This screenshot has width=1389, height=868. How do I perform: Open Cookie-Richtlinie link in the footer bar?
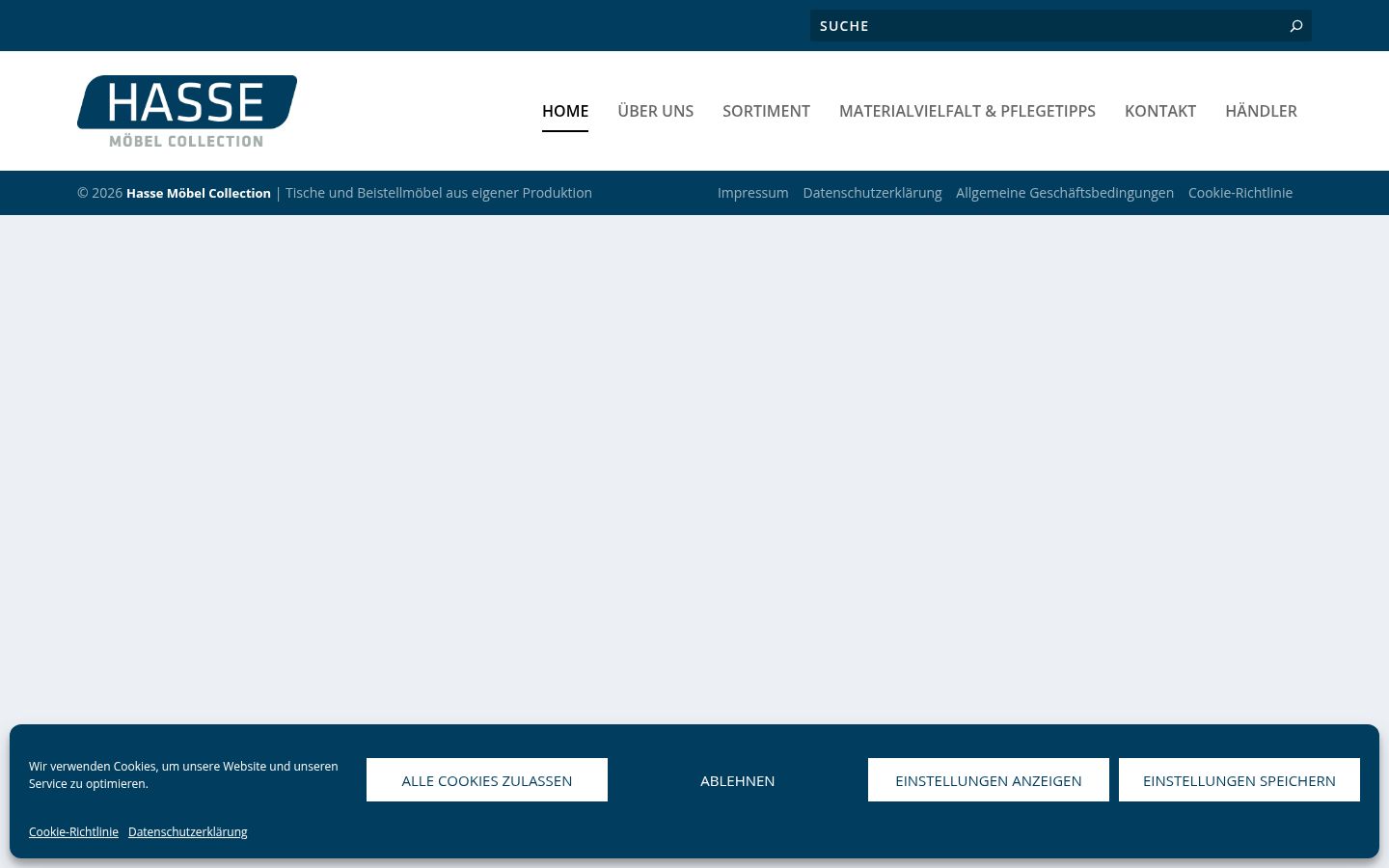pos(1240,193)
